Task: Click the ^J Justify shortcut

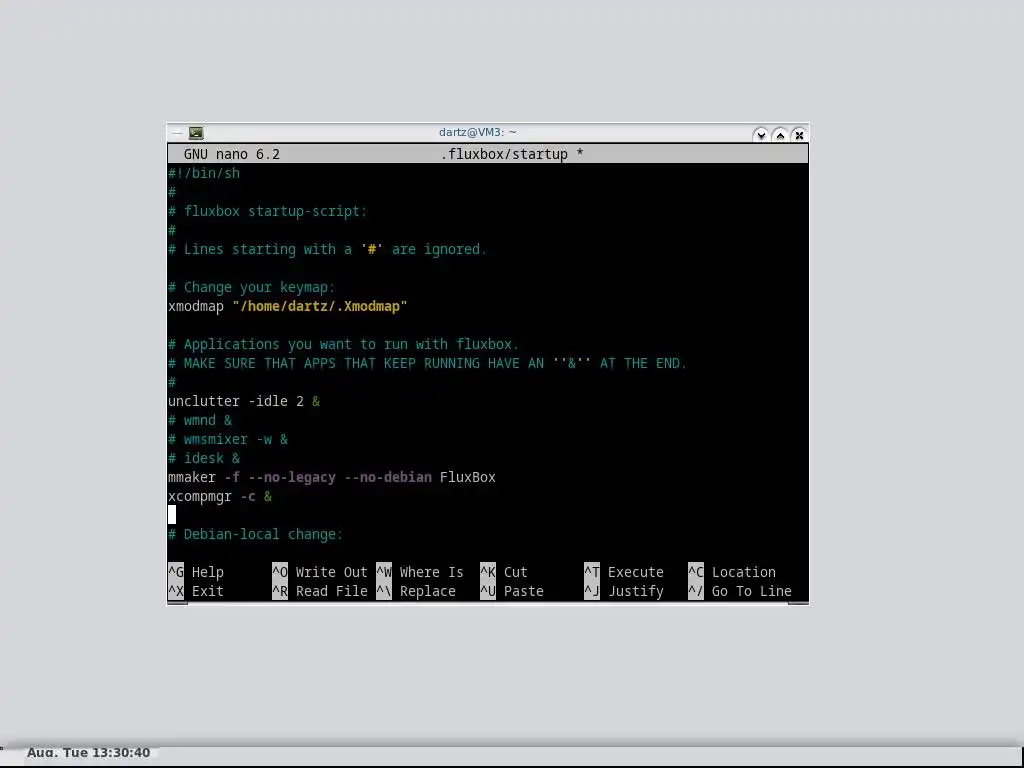Action: pyautogui.click(x=624, y=591)
